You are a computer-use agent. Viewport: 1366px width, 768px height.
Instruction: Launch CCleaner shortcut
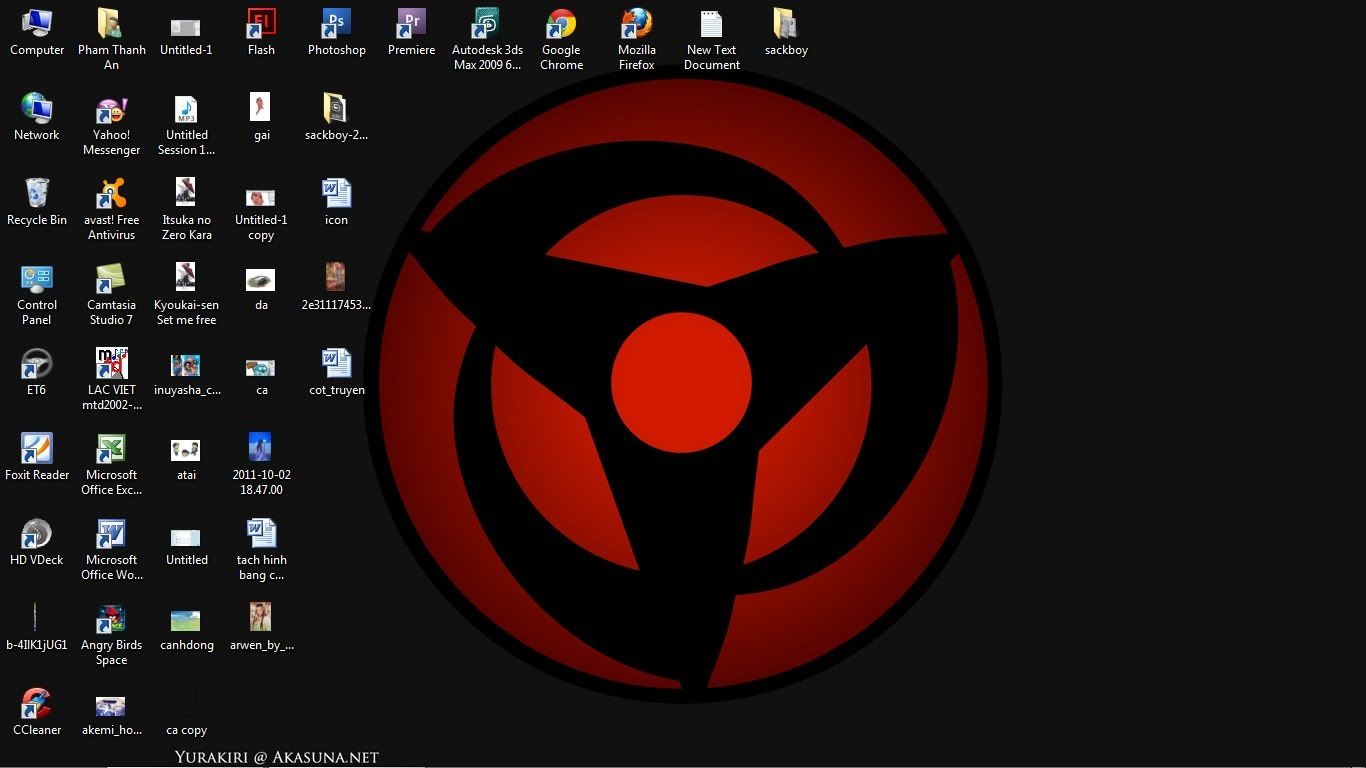coord(37,712)
